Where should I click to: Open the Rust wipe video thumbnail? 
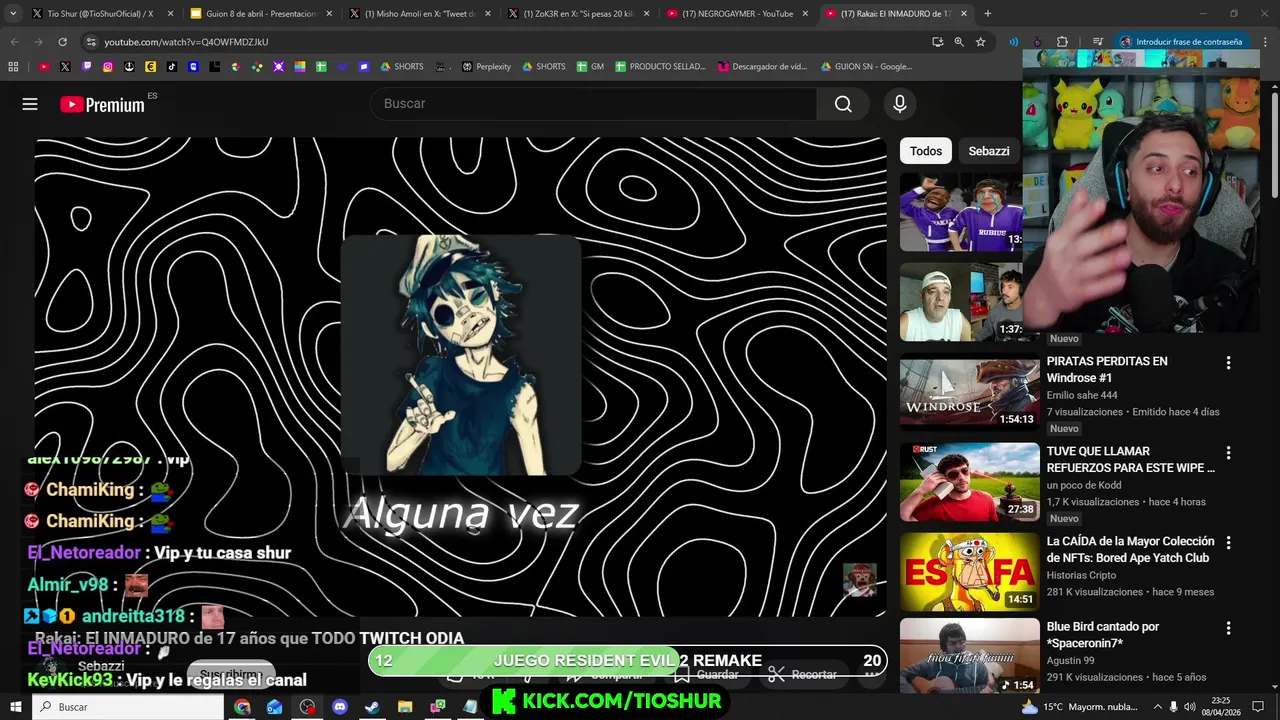pos(969,481)
